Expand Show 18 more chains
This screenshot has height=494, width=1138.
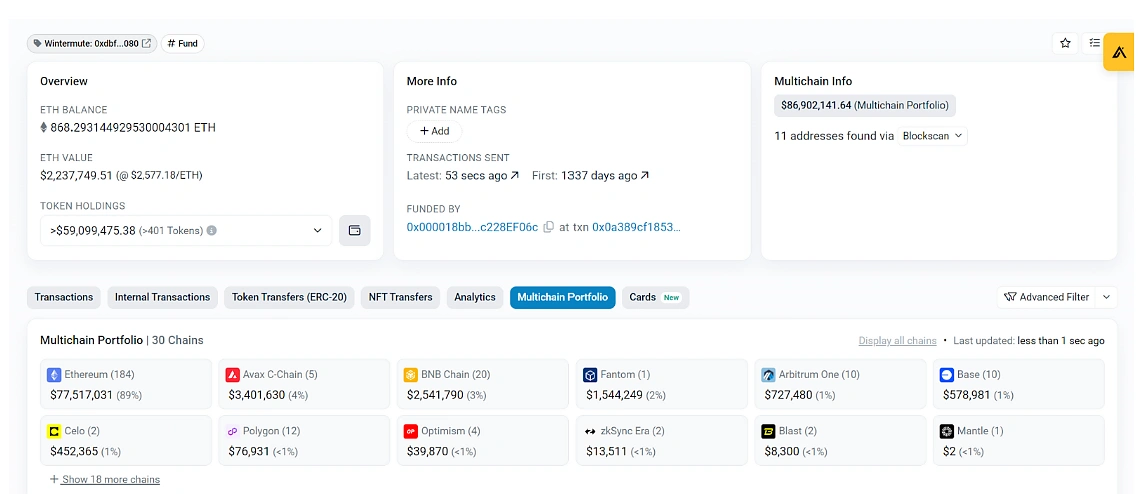coord(105,479)
